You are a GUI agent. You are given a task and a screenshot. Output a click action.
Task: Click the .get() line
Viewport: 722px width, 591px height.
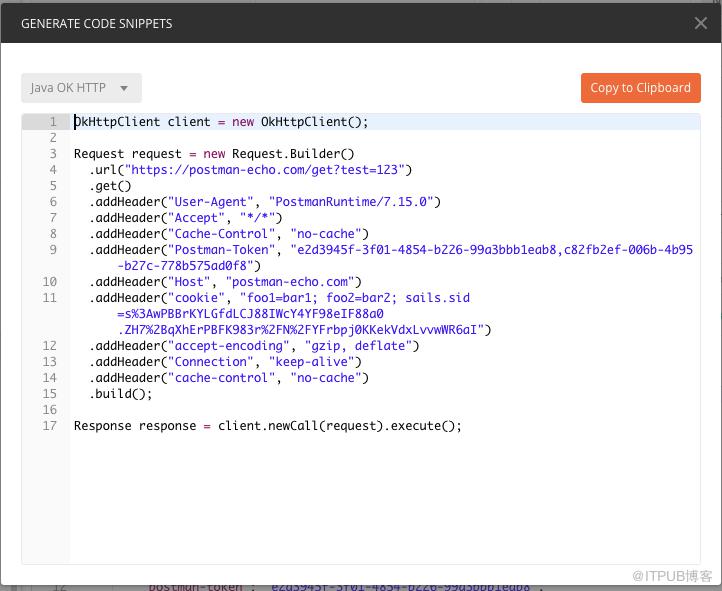point(110,186)
